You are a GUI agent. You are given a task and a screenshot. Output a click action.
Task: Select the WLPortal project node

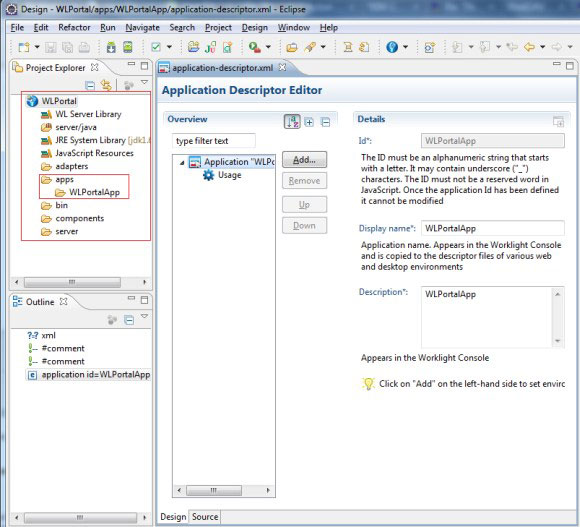click(x=52, y=101)
